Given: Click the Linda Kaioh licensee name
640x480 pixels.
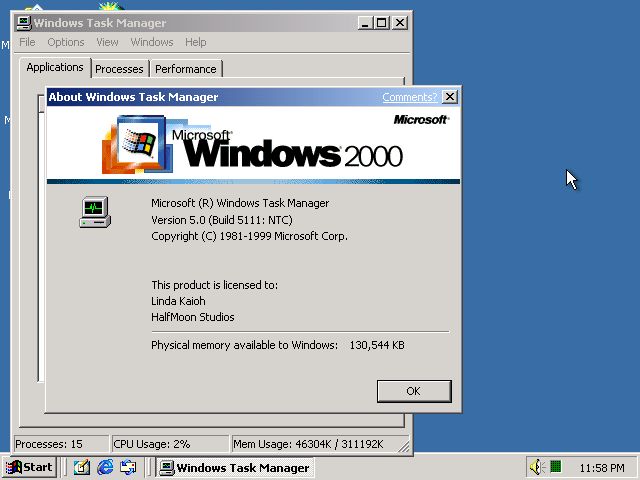Looking at the screenshot, I should tap(178, 301).
